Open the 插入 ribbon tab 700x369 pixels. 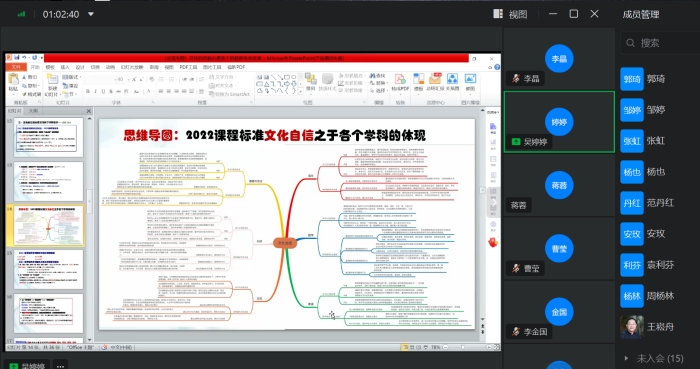coord(65,67)
